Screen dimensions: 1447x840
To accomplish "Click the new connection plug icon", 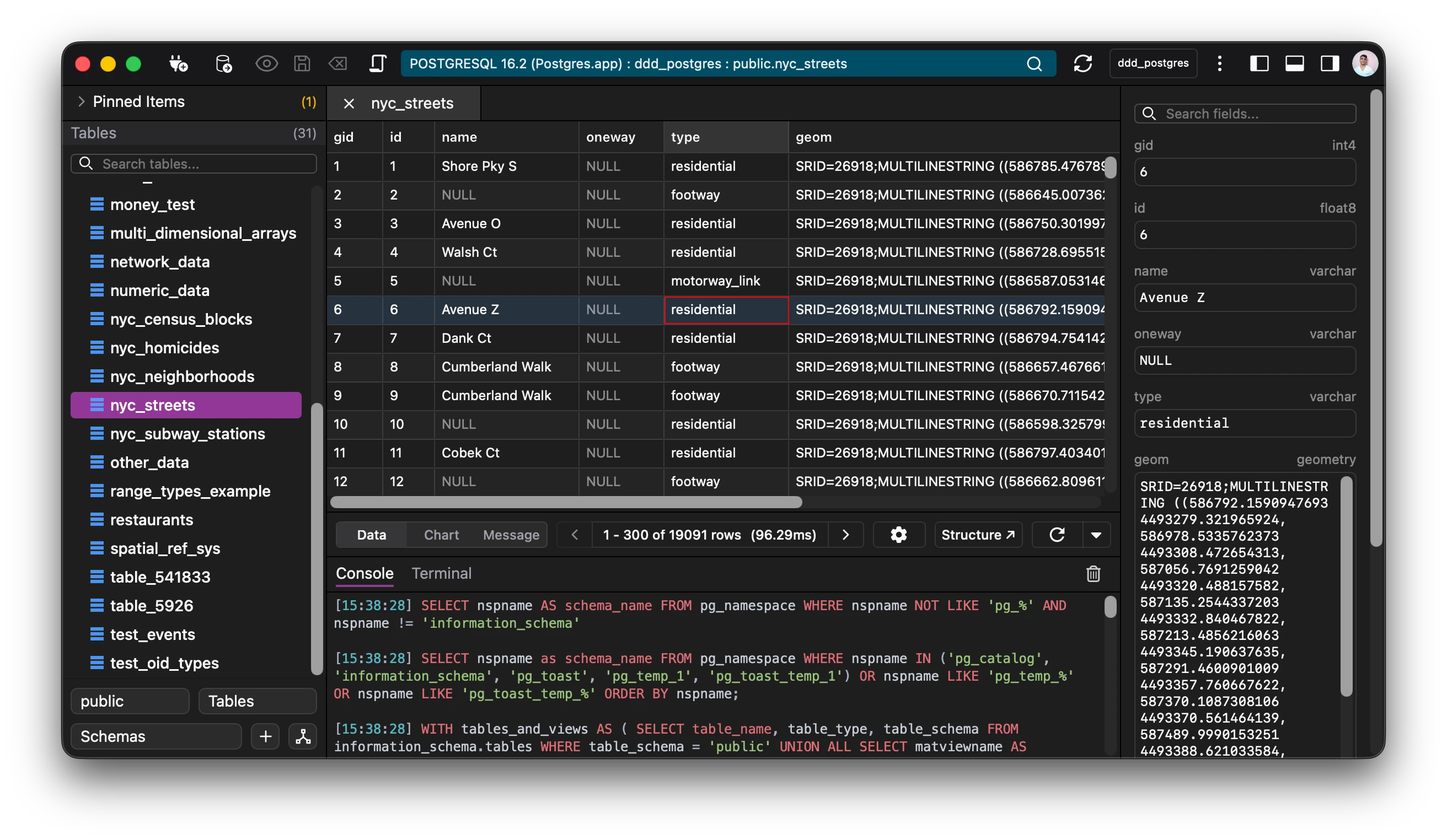I will click(178, 64).
